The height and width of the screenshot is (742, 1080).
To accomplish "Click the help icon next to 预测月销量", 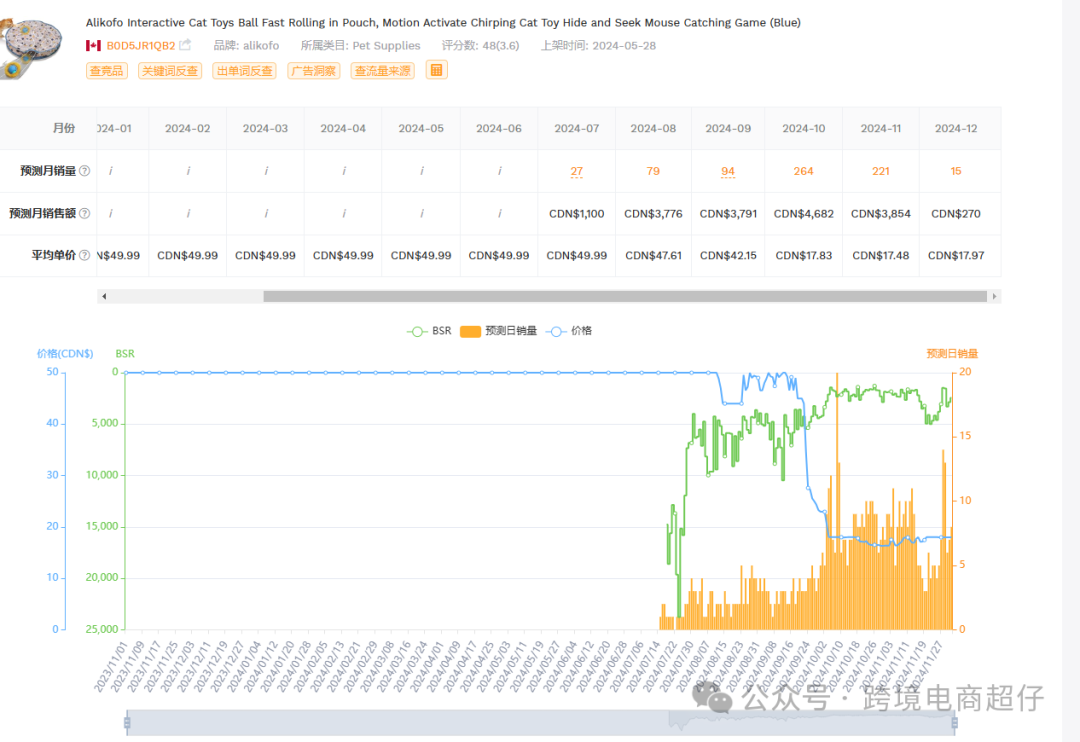I will [85, 171].
